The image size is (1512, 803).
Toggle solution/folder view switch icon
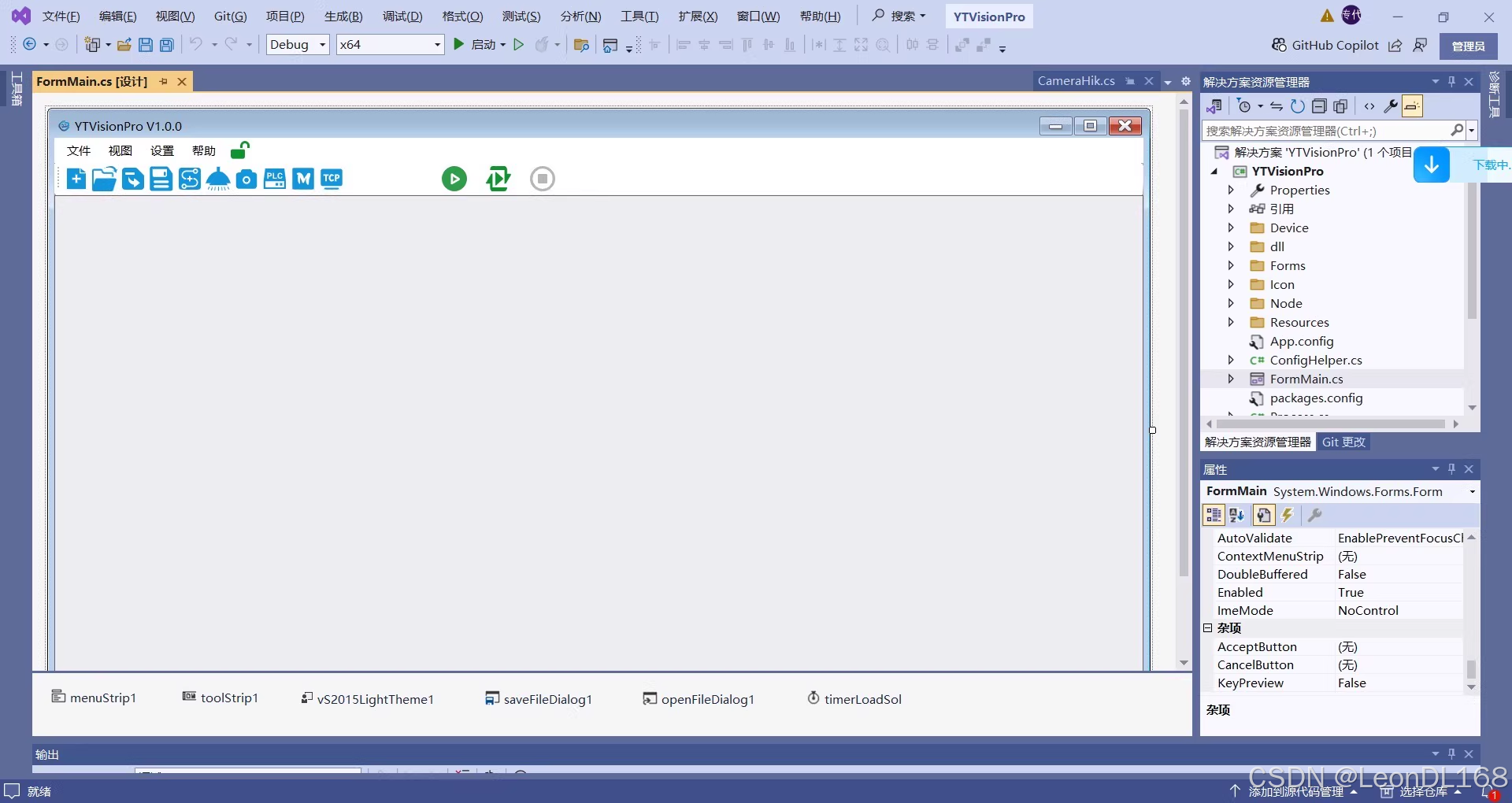coord(1214,106)
